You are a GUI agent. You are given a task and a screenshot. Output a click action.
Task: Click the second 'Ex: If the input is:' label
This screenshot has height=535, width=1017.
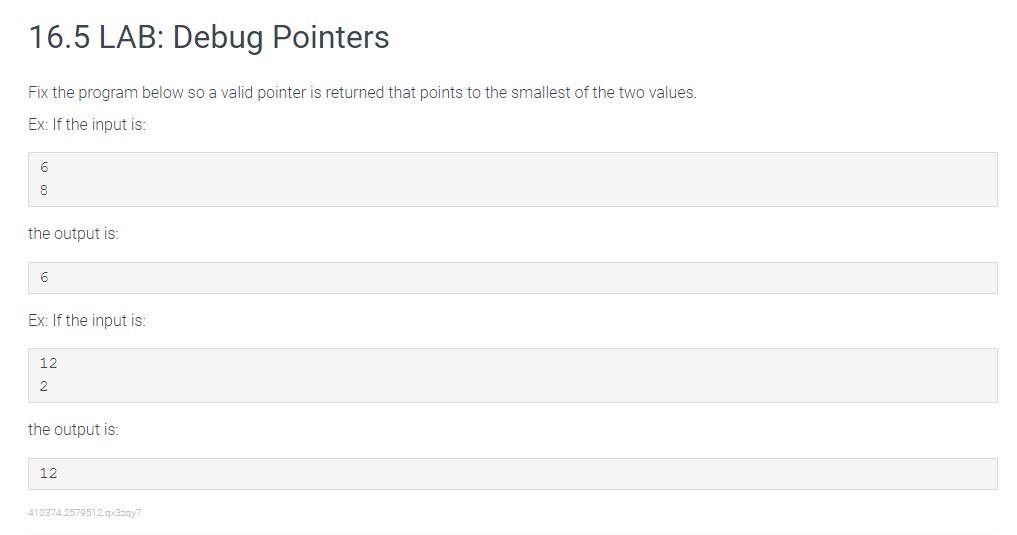(87, 320)
